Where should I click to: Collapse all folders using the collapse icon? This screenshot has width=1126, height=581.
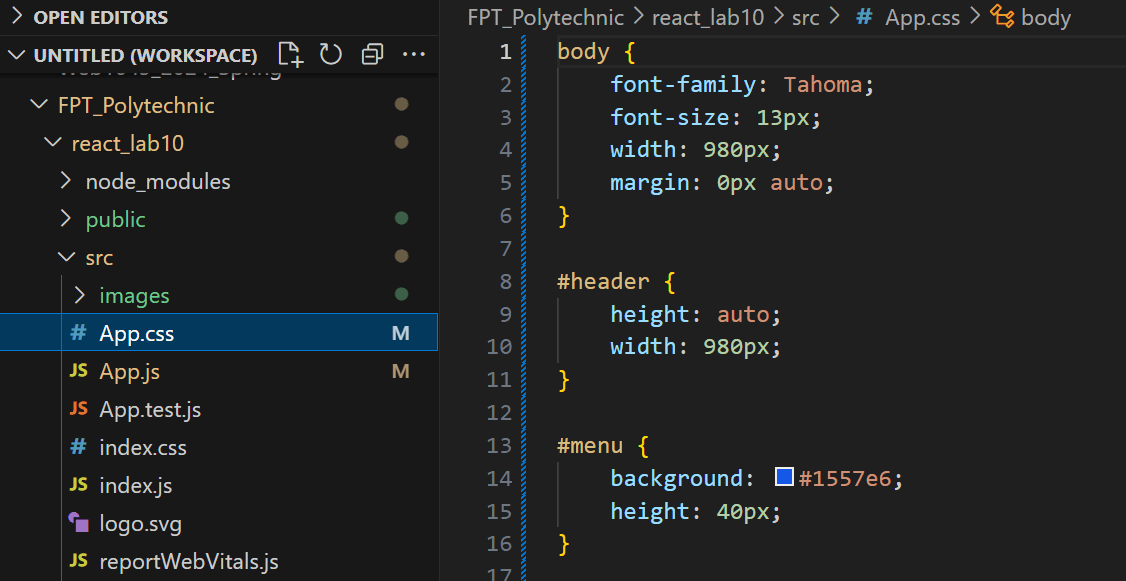[372, 55]
